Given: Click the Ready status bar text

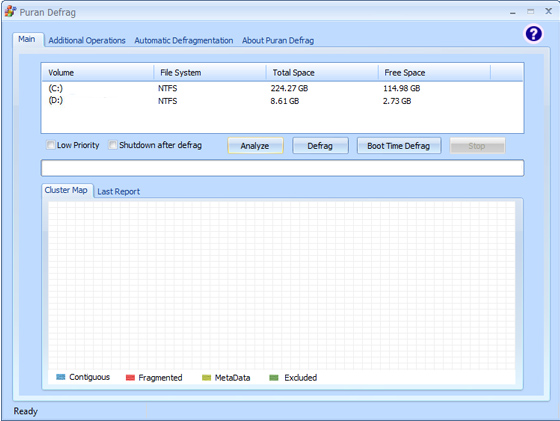Looking at the screenshot, I should [x=25, y=411].
